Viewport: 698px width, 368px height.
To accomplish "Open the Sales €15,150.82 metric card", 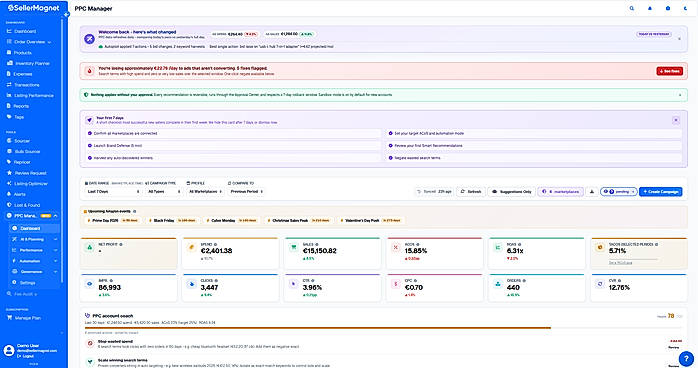I will click(333, 253).
